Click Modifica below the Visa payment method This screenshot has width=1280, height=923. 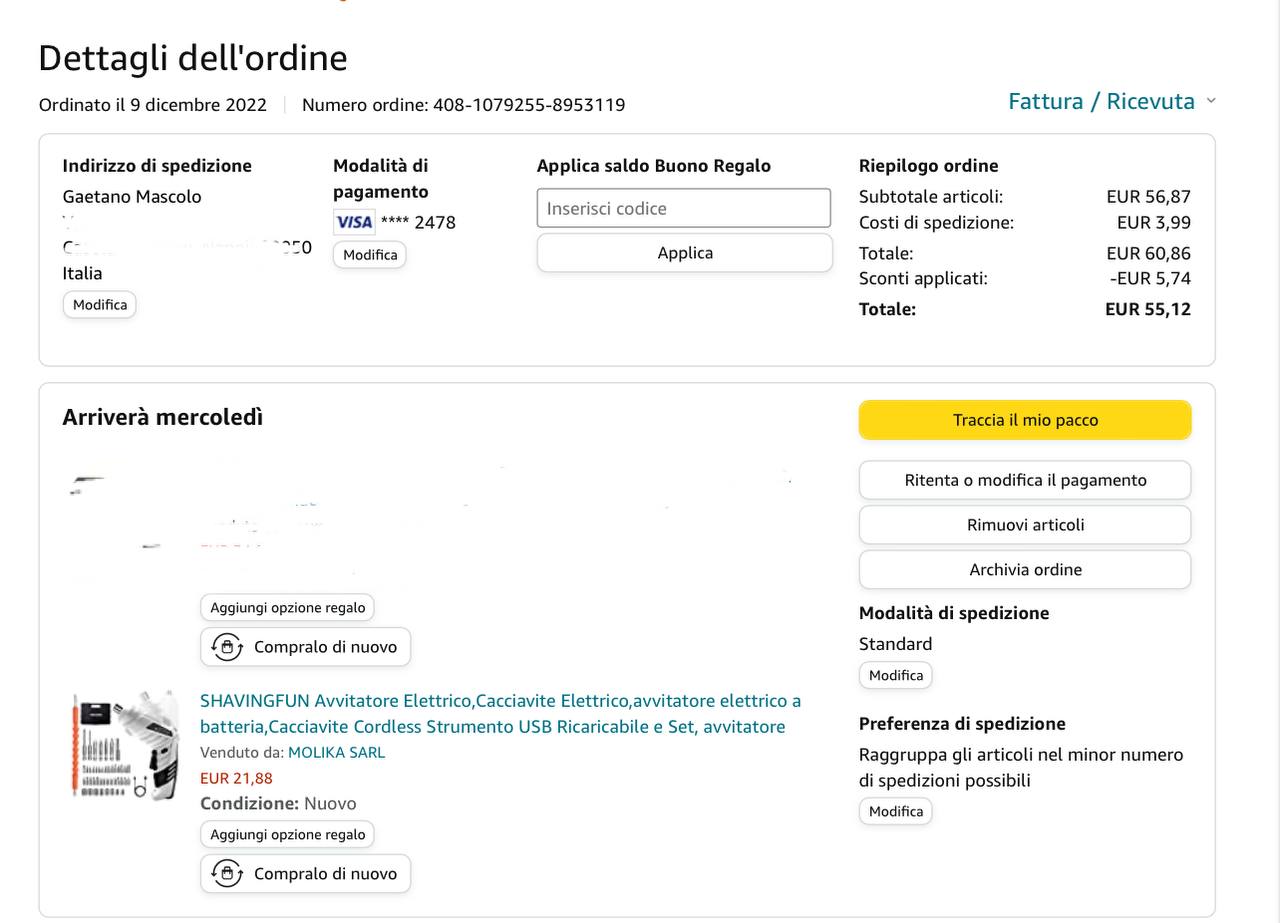pyautogui.click(x=370, y=255)
